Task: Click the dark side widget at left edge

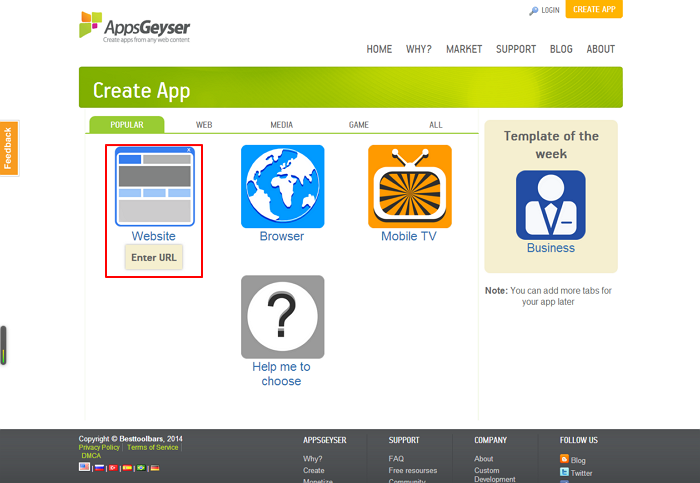Action: 3,346
